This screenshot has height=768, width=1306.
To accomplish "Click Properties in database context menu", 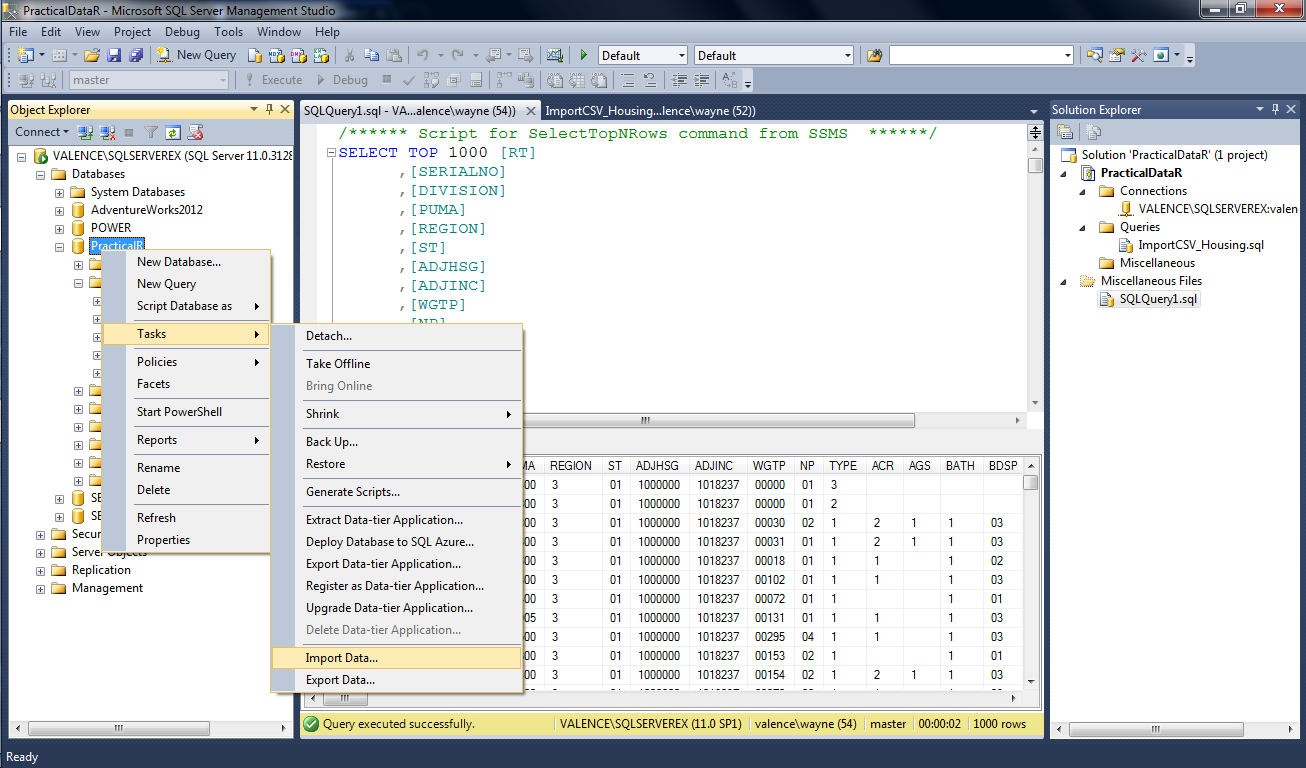I will point(186,540).
